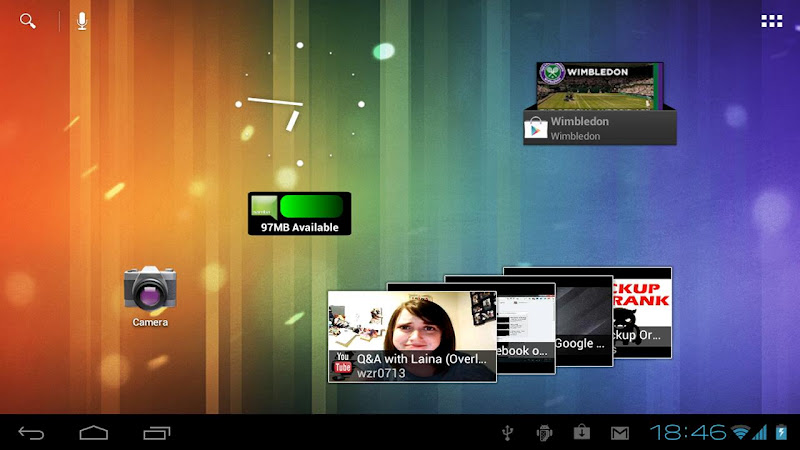Open Google search magnifier icon
Viewport: 800px width, 450px height.
(x=28, y=21)
